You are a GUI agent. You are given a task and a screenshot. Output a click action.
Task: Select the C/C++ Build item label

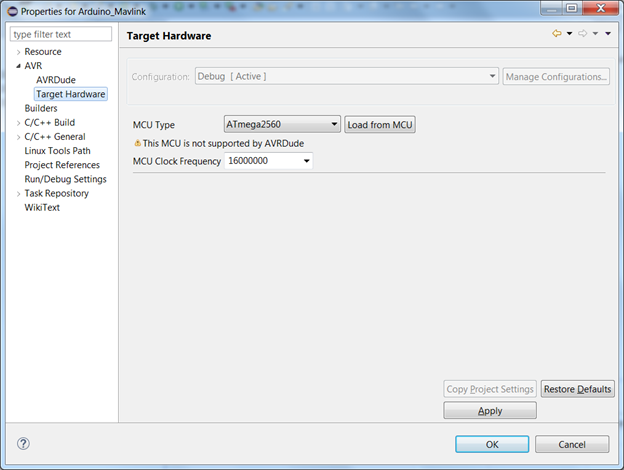pos(50,123)
